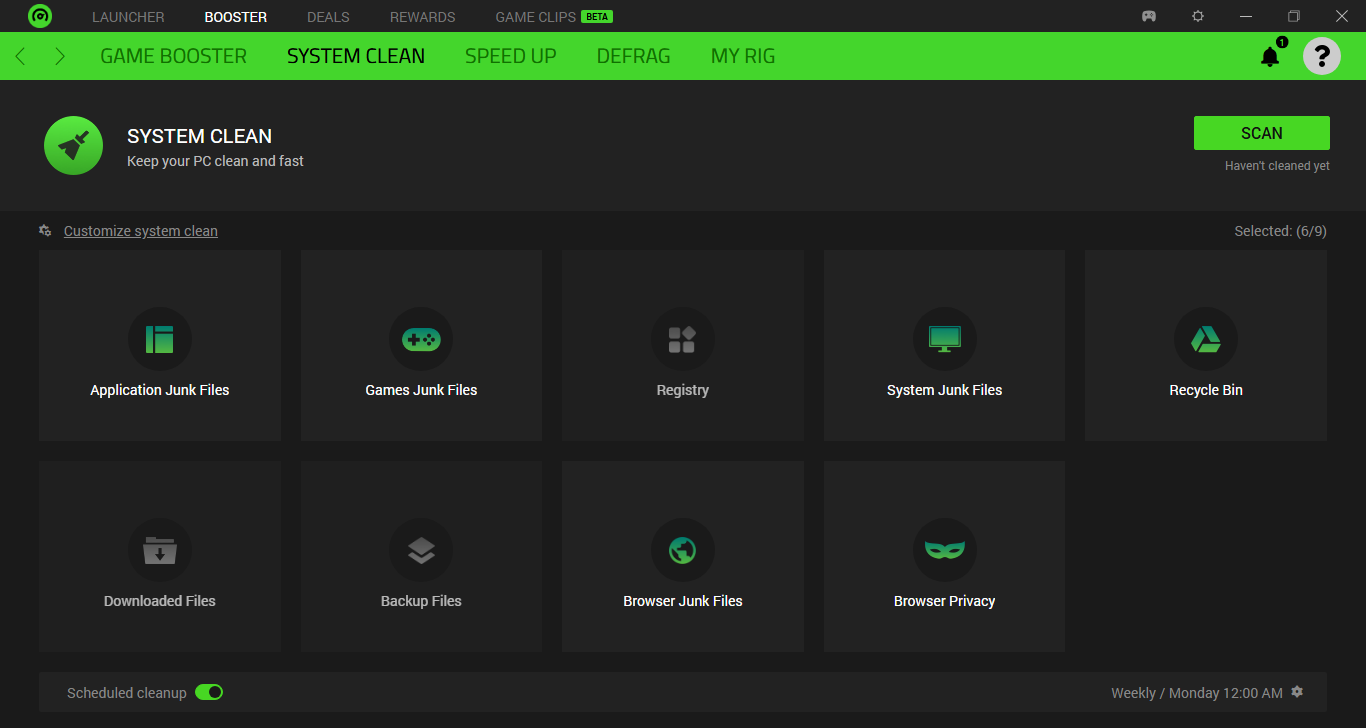Click the Browser Privacy mask icon
Viewport: 1366px width, 728px height.
point(944,550)
